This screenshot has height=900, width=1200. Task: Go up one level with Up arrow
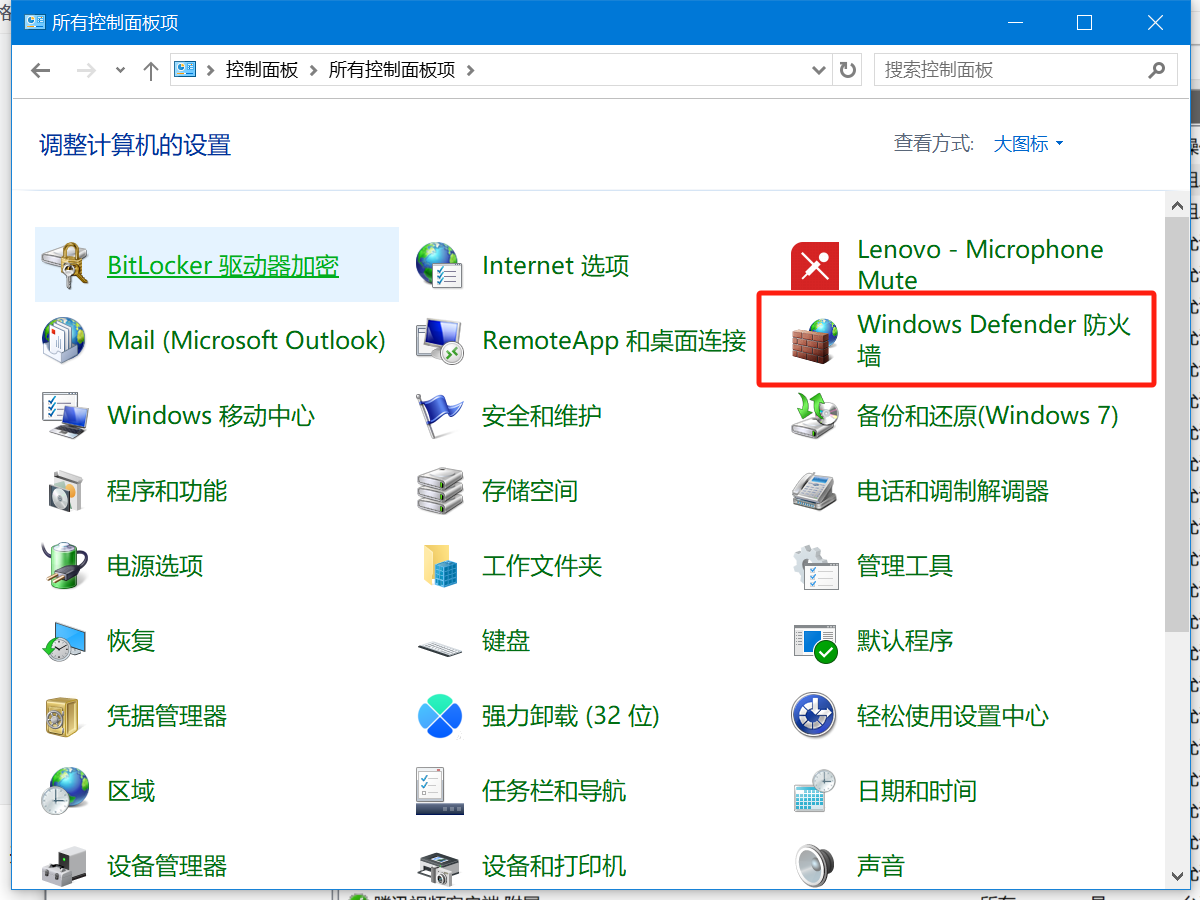151,70
